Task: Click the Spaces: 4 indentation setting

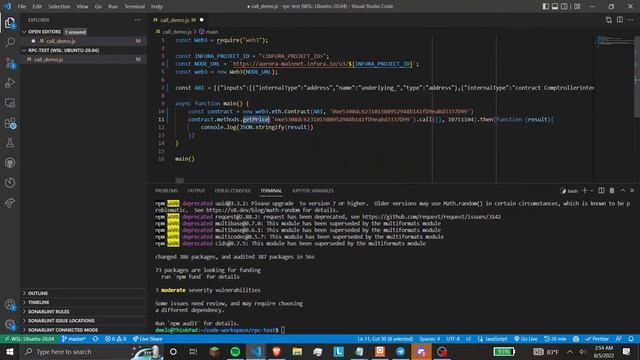Action: click(429, 339)
